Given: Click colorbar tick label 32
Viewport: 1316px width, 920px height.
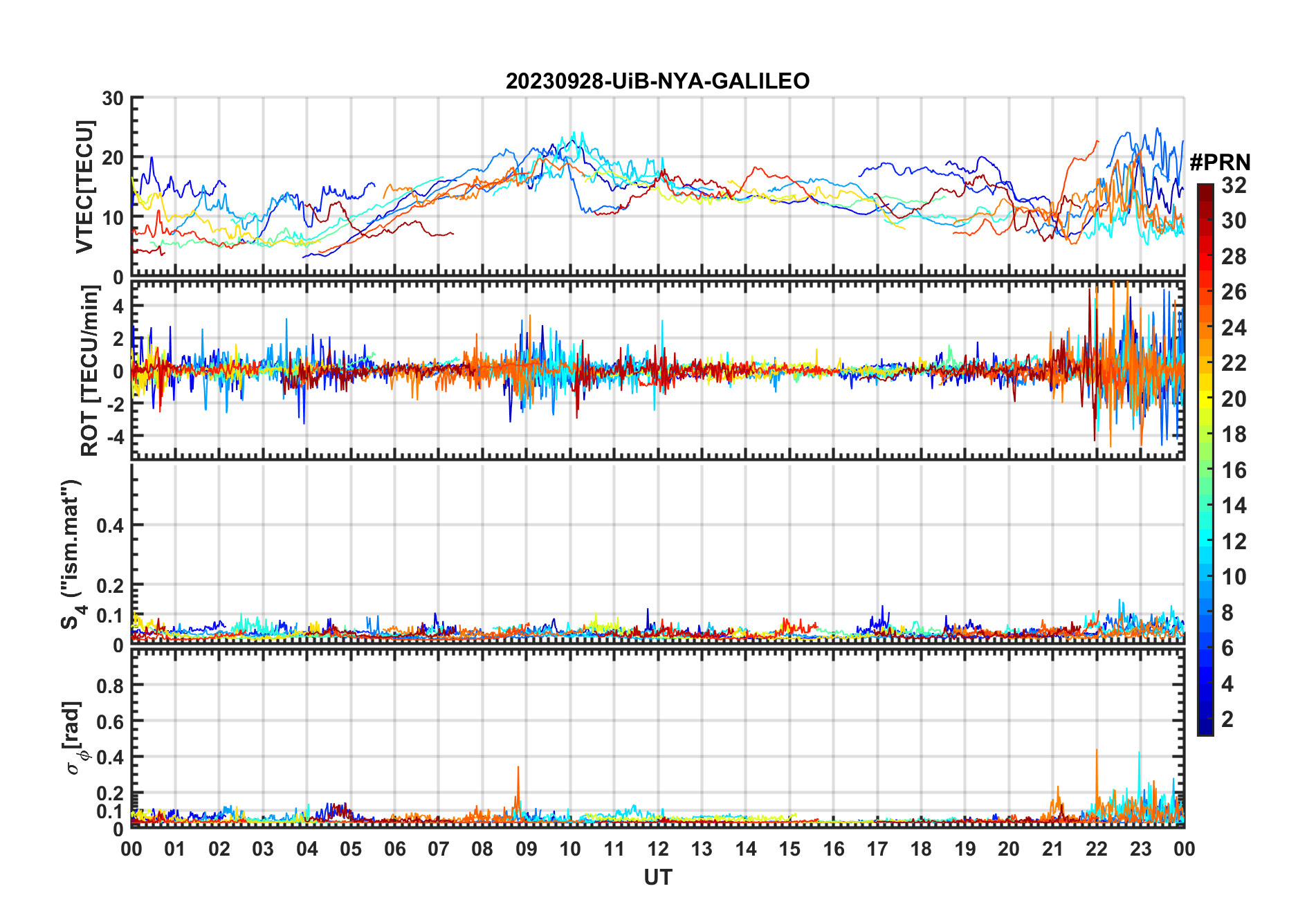Looking at the screenshot, I should [x=1234, y=185].
